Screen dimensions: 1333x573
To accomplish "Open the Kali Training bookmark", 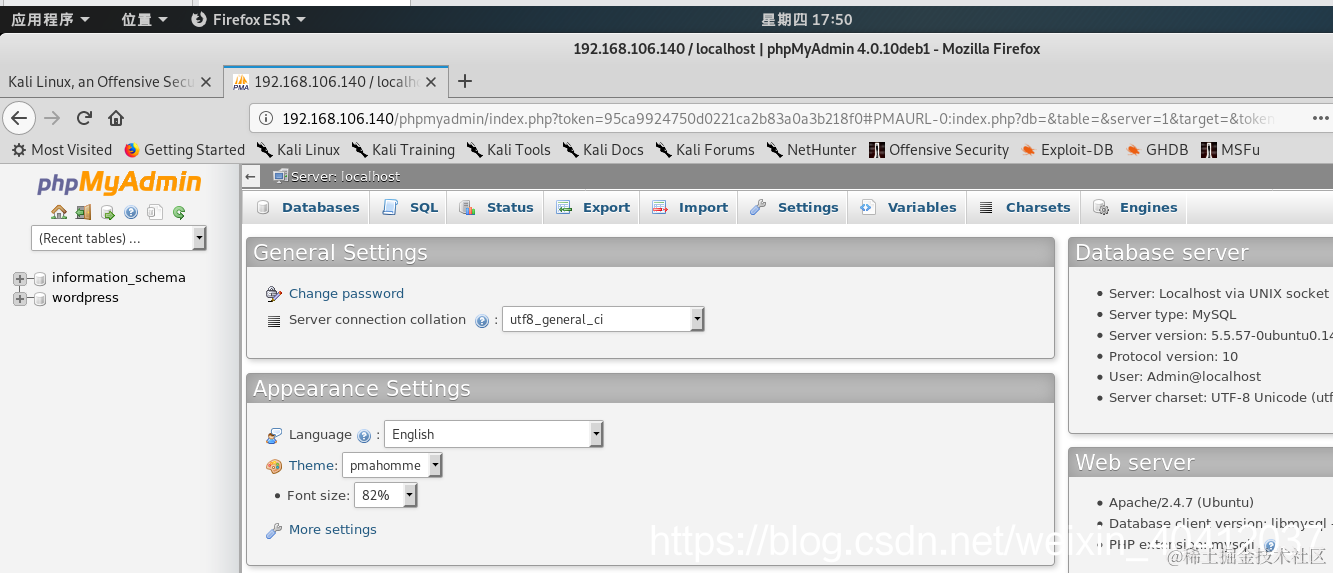I will point(403,150).
